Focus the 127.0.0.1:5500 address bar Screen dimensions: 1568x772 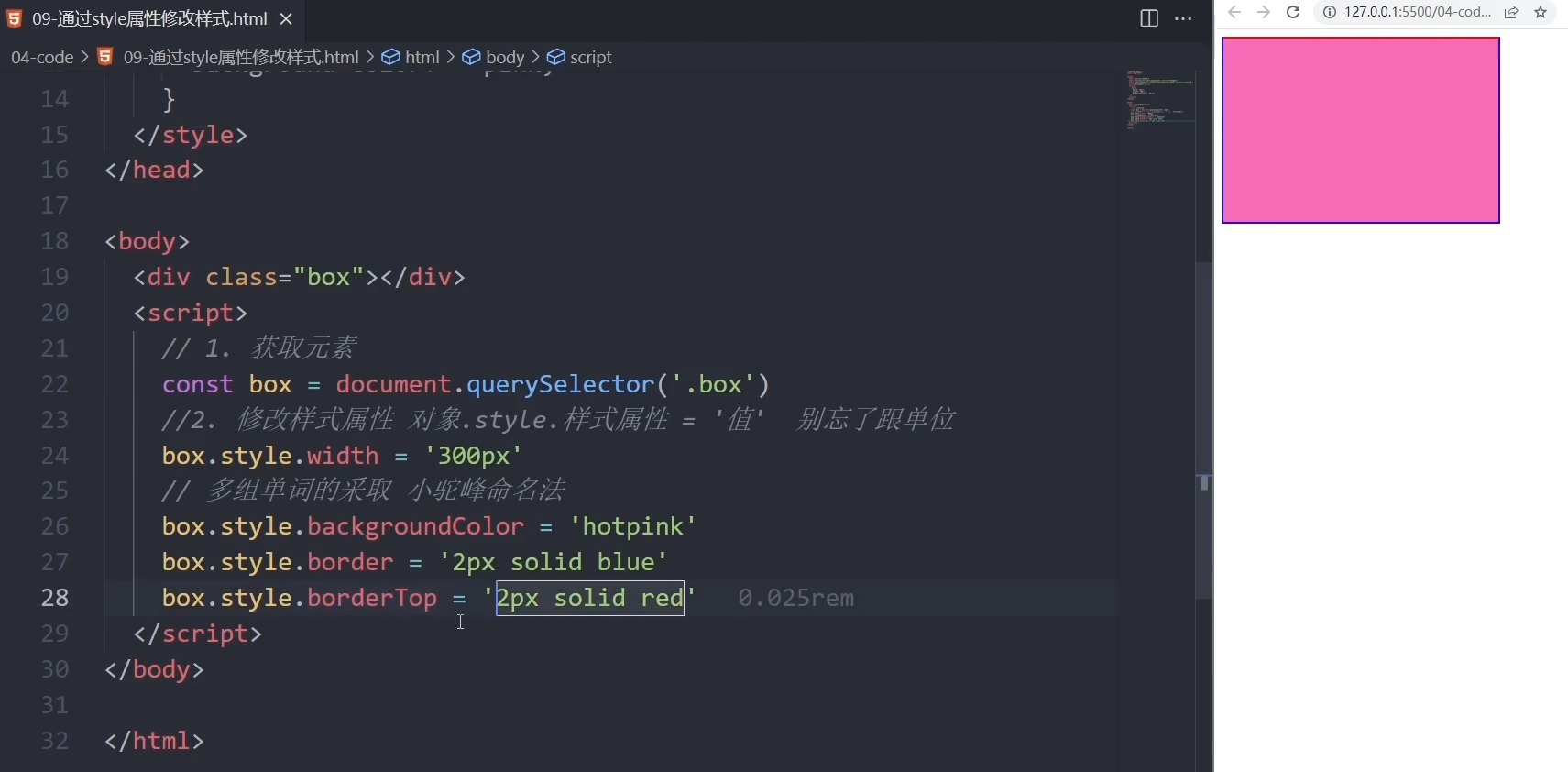click(x=1418, y=12)
